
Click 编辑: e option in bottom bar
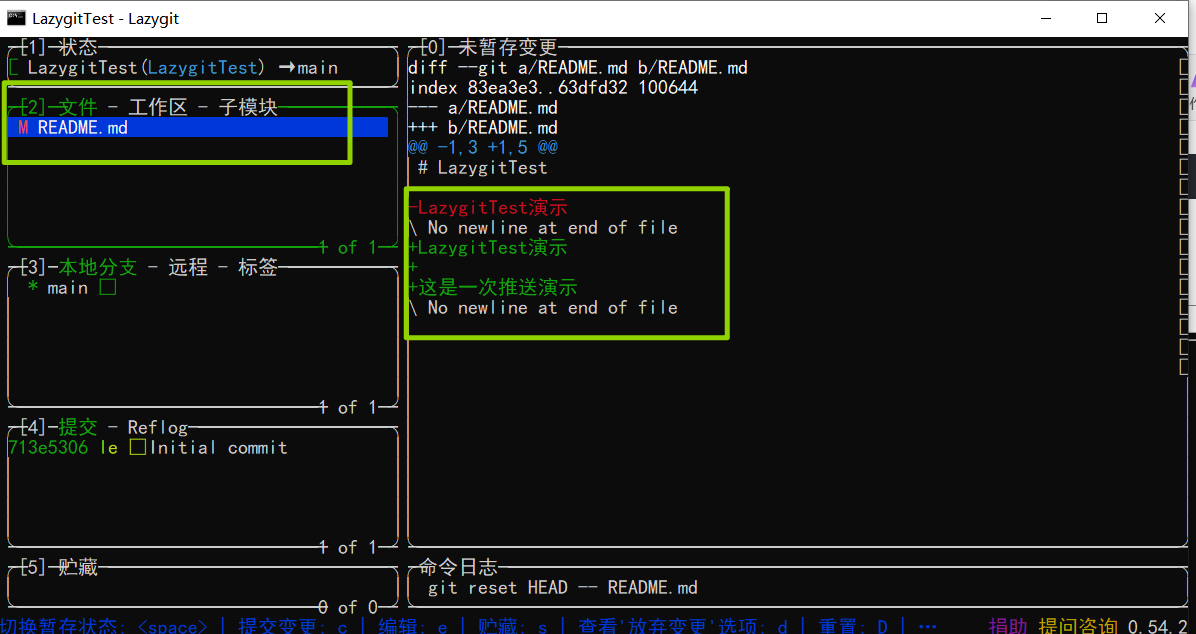413,626
